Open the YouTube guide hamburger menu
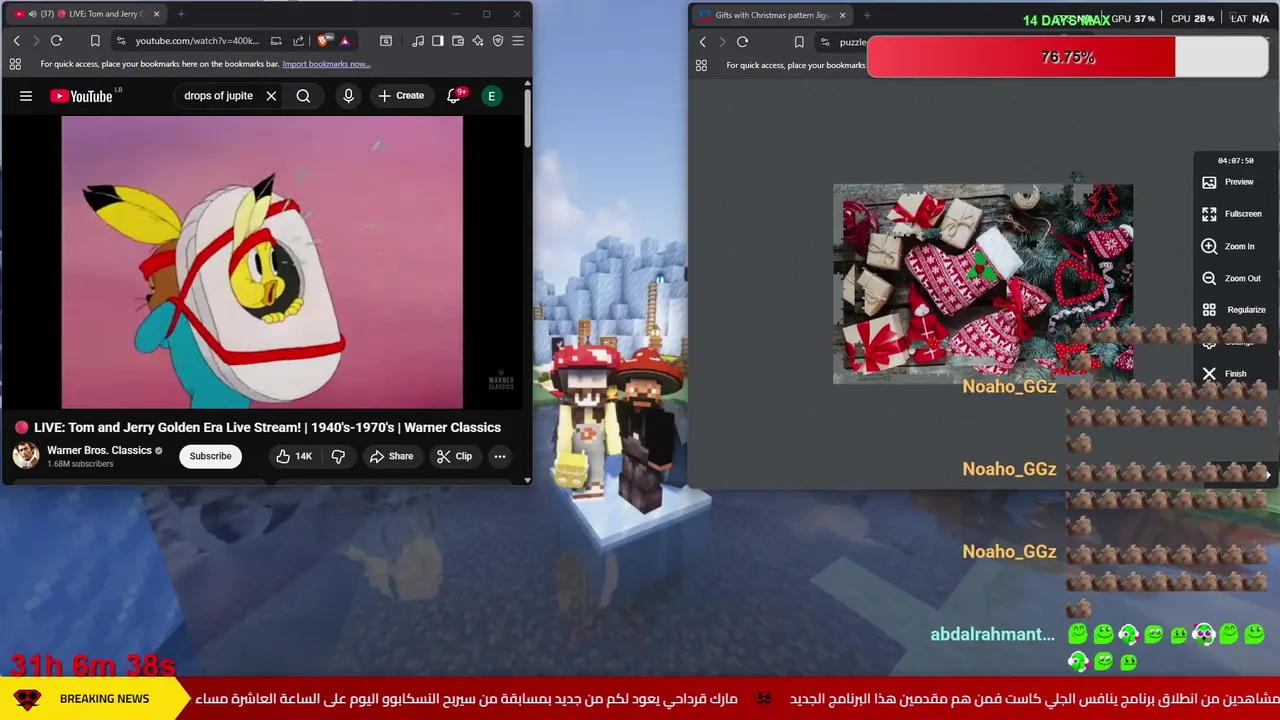The image size is (1280, 720). [x=26, y=96]
